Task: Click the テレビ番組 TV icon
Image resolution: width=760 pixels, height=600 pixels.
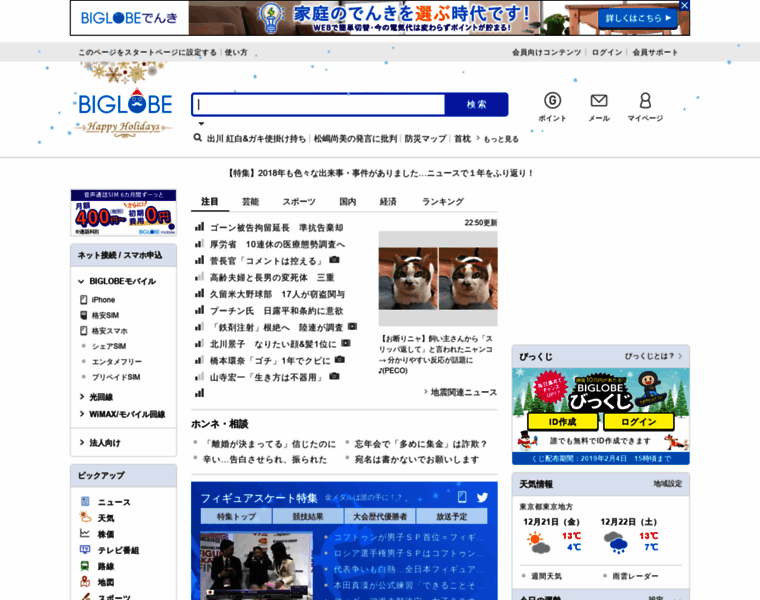Action: point(85,550)
